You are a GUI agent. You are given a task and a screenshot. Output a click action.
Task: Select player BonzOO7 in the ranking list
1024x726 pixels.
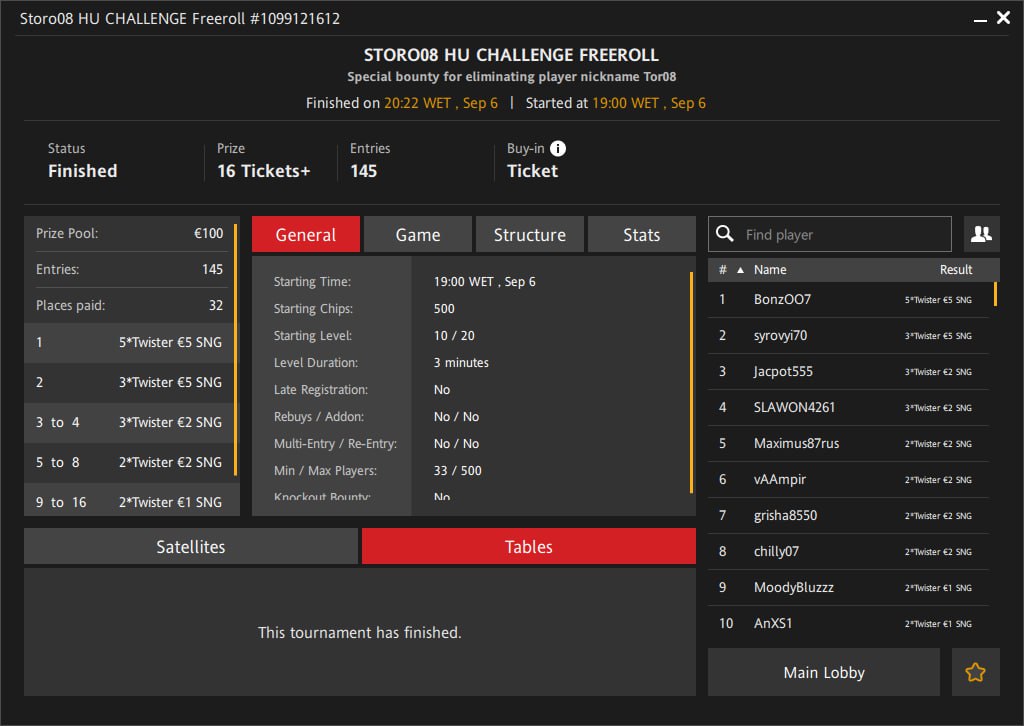coord(782,299)
